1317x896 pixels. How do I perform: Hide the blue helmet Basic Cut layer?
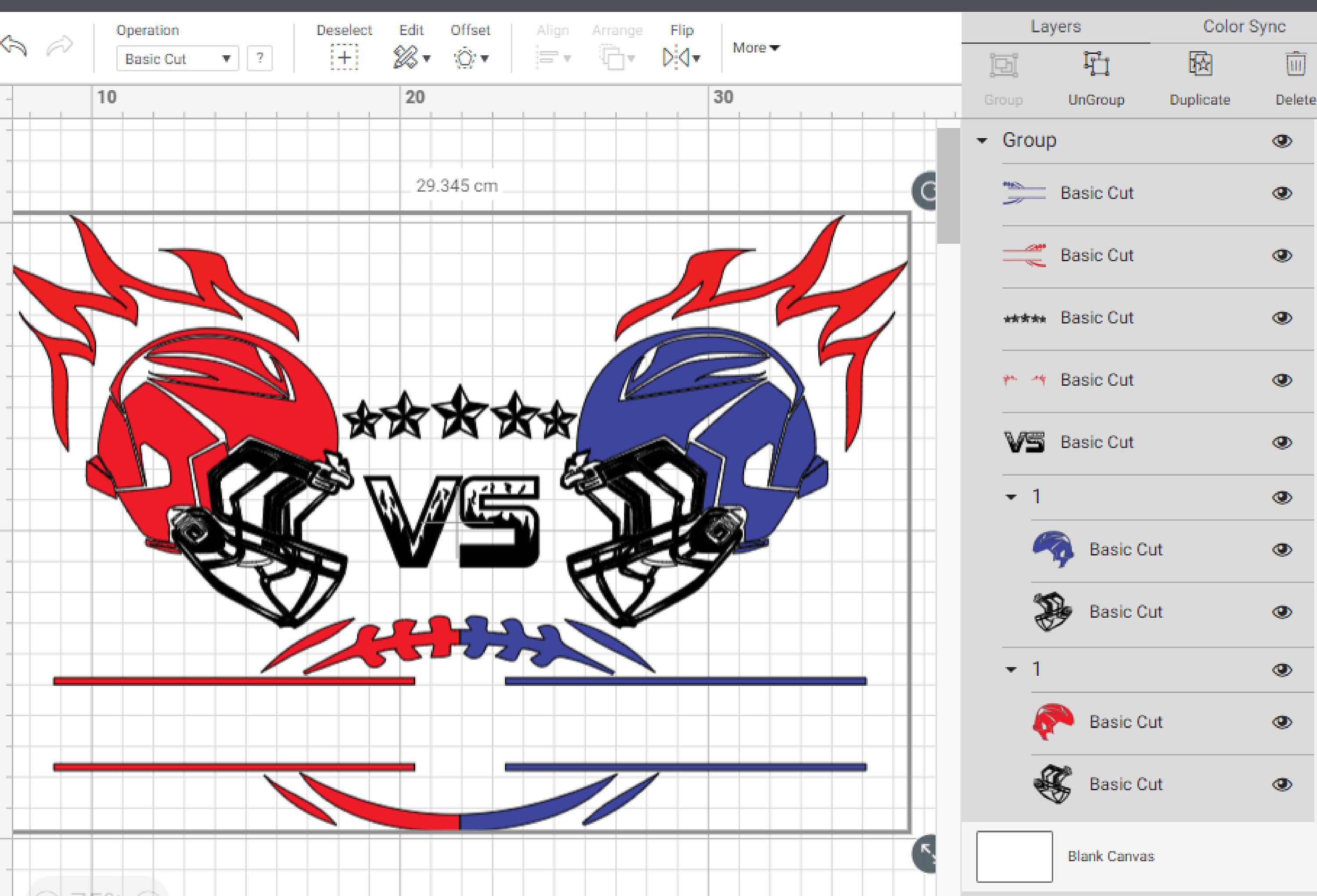coord(1283,549)
